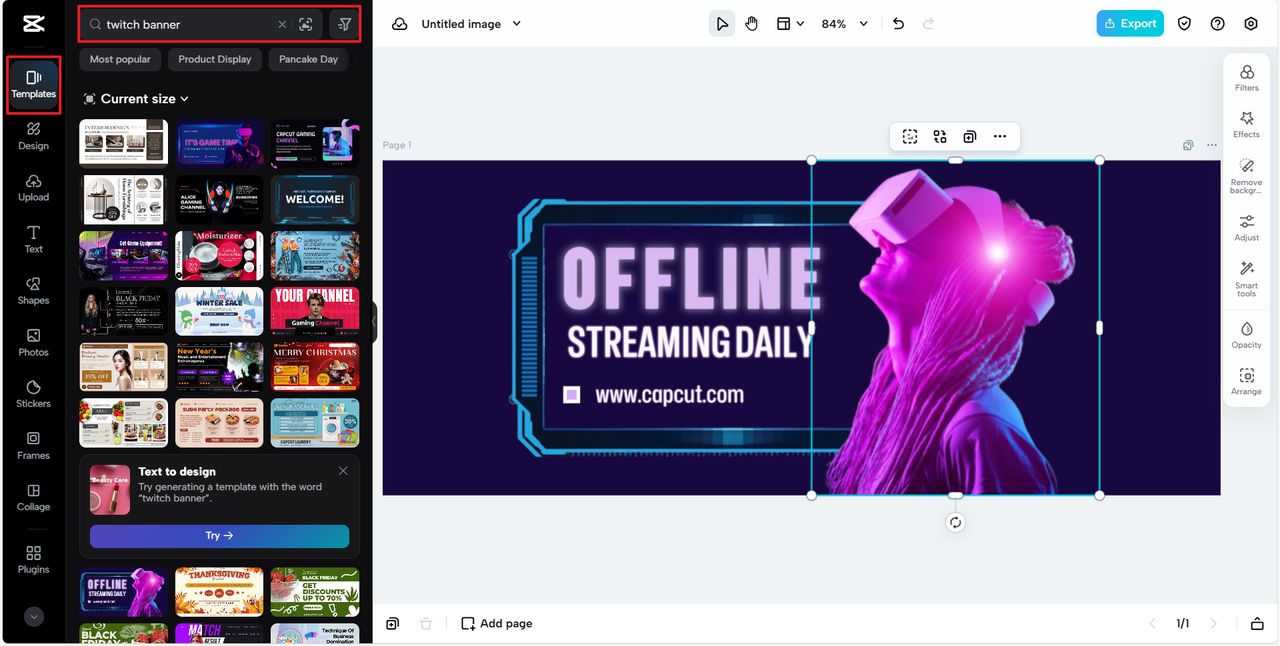Click the cloud save status icon

click(x=399, y=24)
